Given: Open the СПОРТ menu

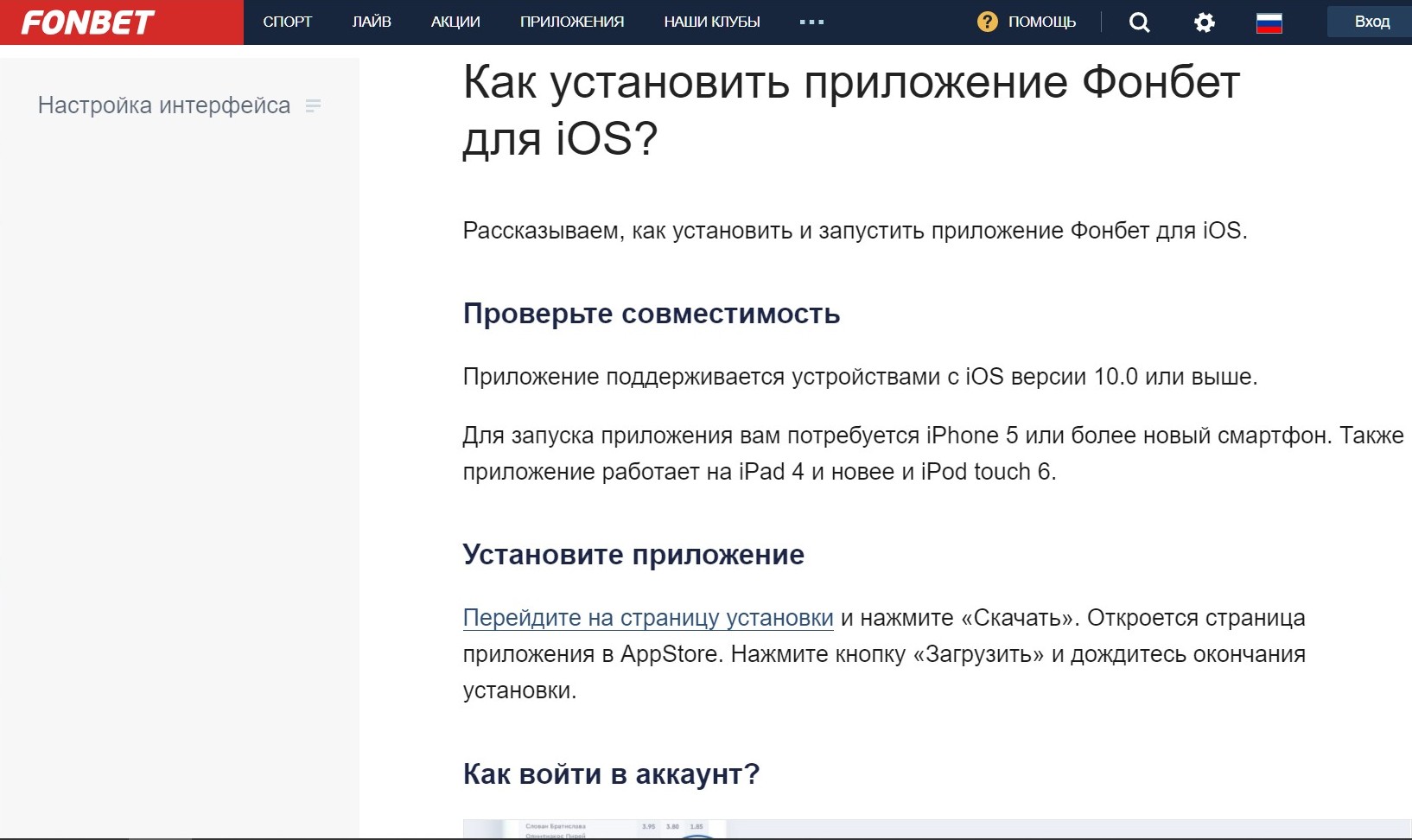Looking at the screenshot, I should coord(288,22).
